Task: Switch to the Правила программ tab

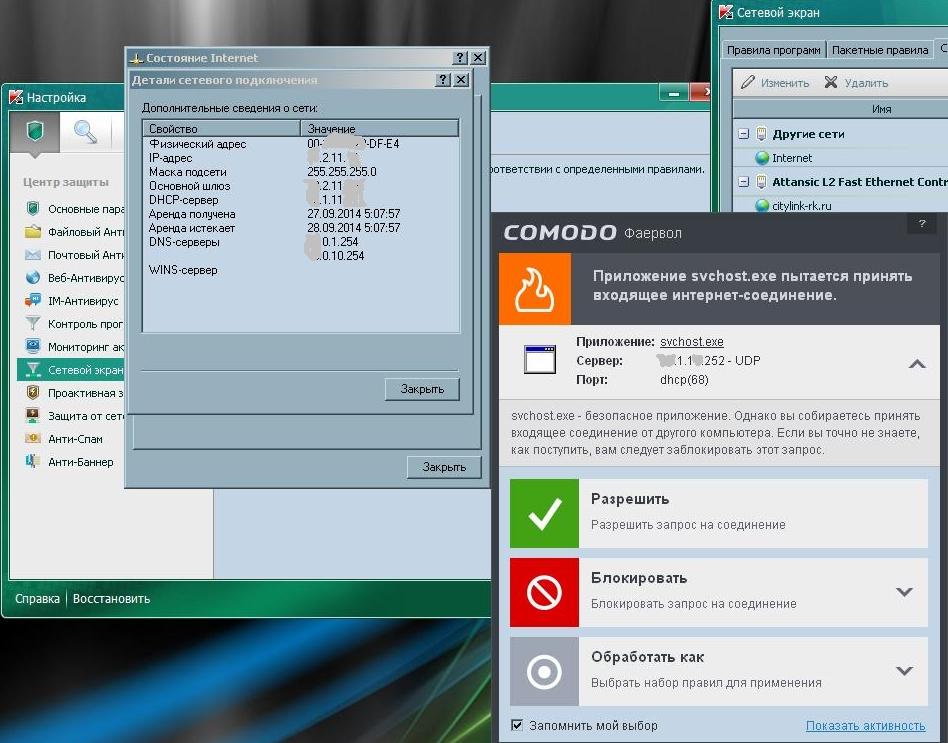Action: (x=773, y=50)
